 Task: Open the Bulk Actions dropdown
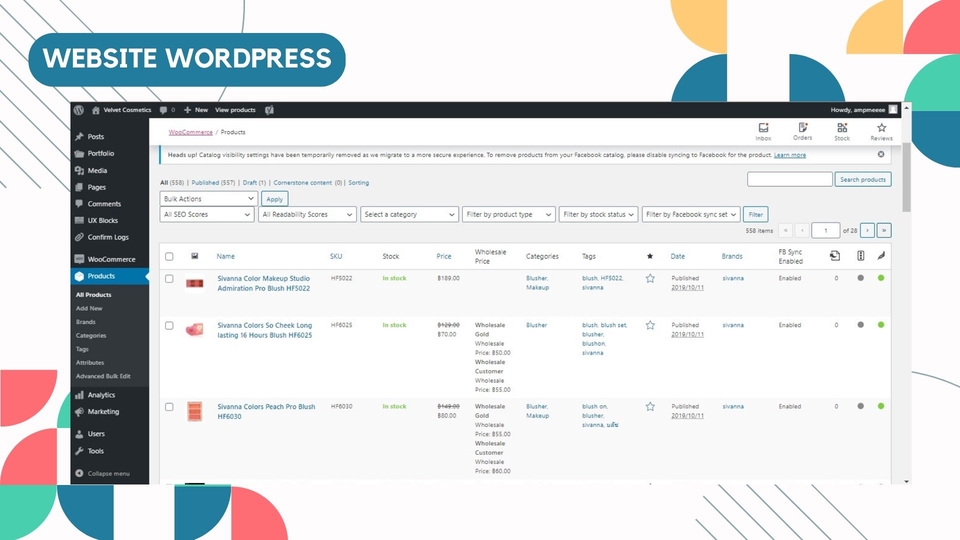point(208,199)
